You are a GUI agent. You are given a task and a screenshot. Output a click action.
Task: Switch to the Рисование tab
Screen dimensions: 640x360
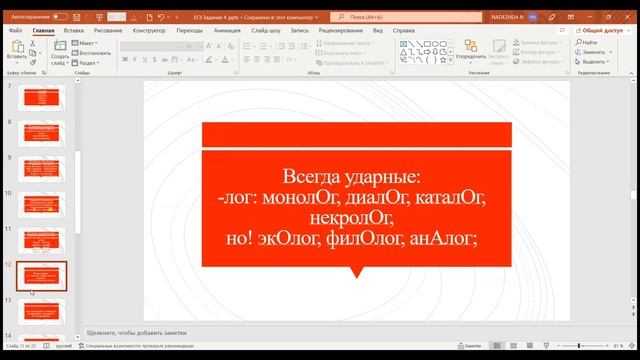[x=108, y=31]
